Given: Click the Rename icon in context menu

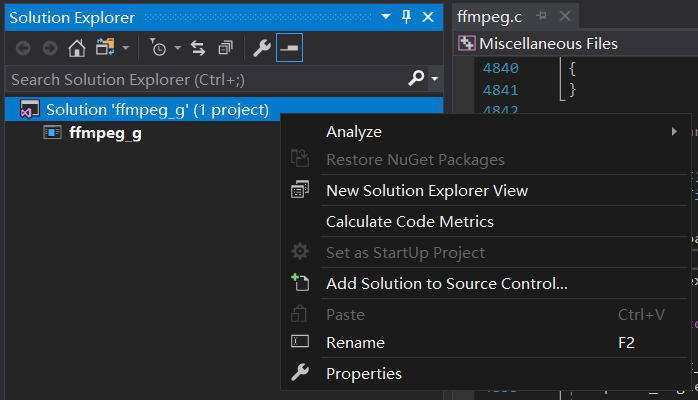Looking at the screenshot, I should [x=300, y=341].
